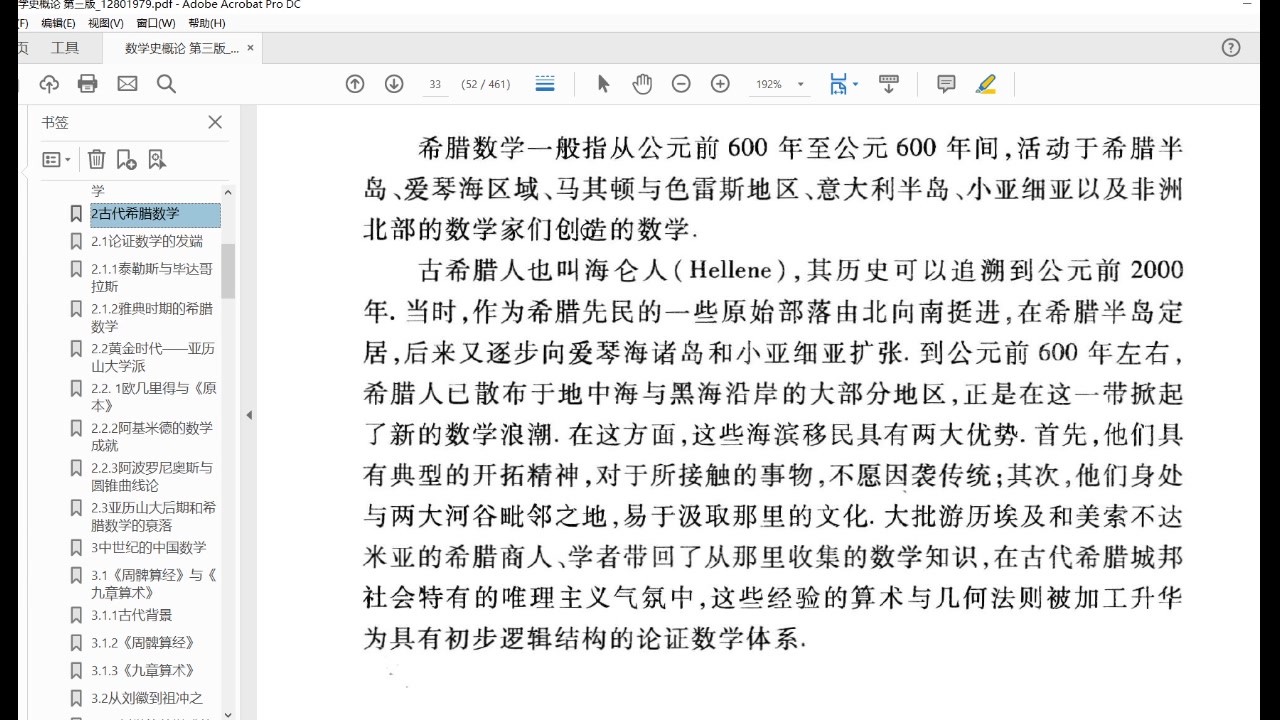Click the bookmark icon beside 2.1论证数学的发端
This screenshot has height=720, width=1280.
(x=75, y=241)
